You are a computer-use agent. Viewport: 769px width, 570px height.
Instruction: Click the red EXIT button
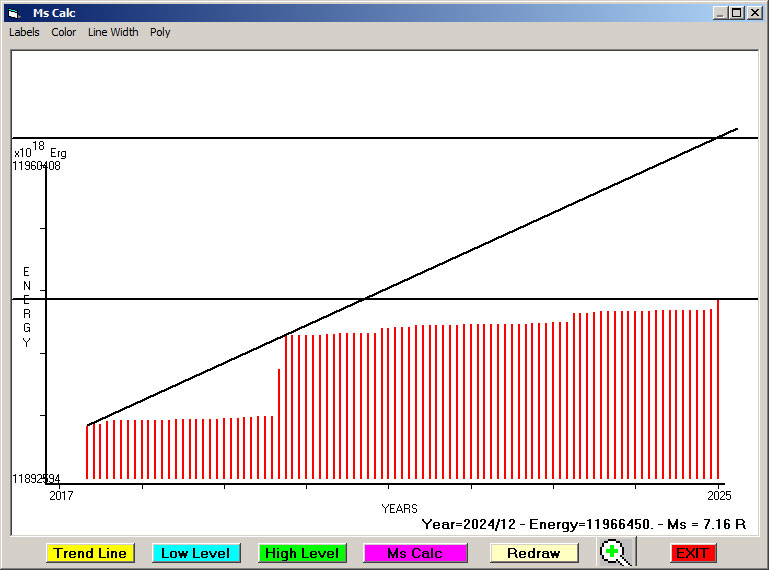(x=693, y=553)
